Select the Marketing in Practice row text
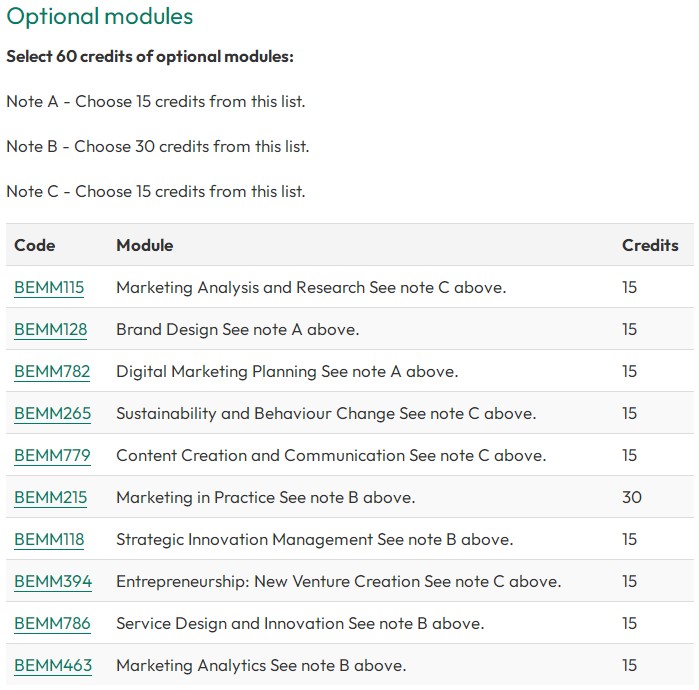Screen dimensions: 699x690 (266, 497)
